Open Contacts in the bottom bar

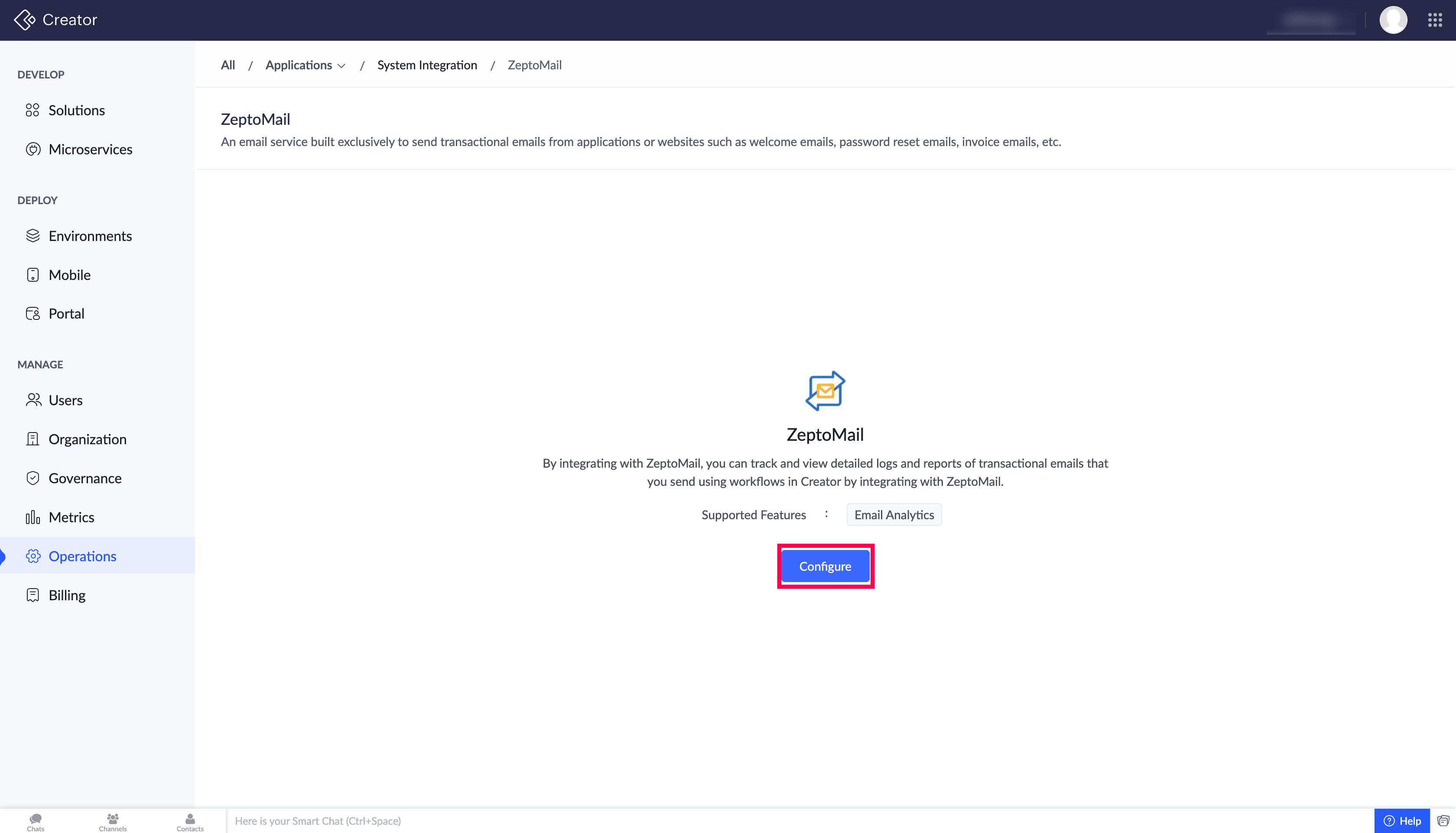tap(190, 822)
